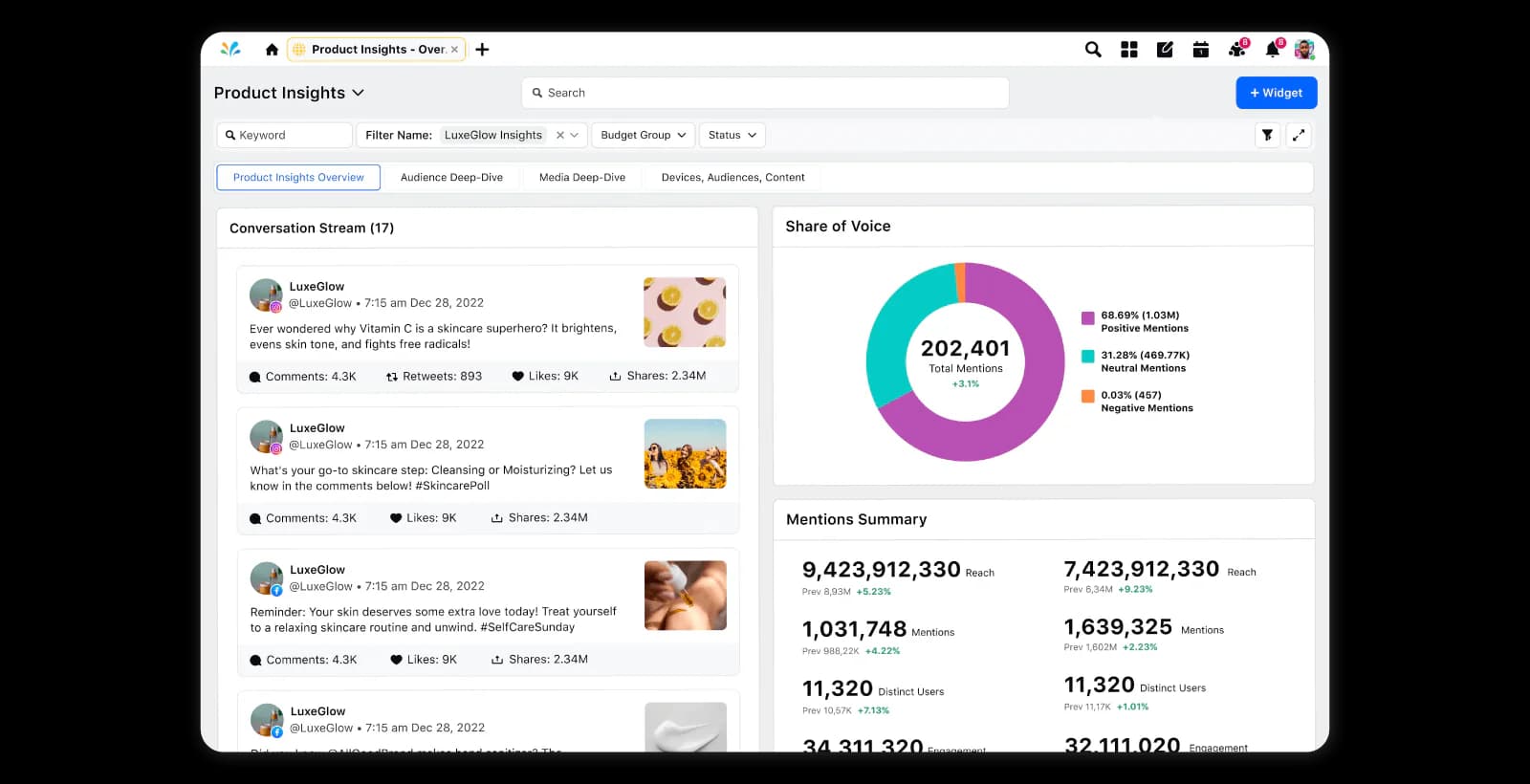This screenshot has width=1530, height=784.
Task: Open the apps grid launcher icon
Action: click(1129, 50)
